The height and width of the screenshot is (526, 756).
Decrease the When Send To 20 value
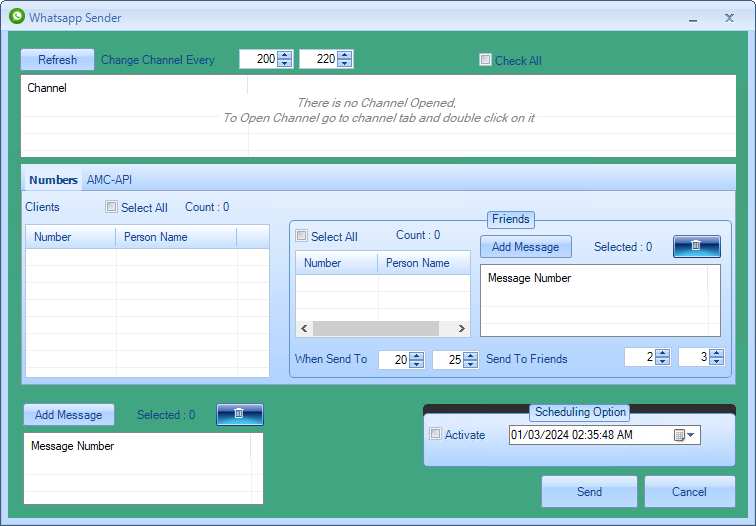click(x=417, y=364)
